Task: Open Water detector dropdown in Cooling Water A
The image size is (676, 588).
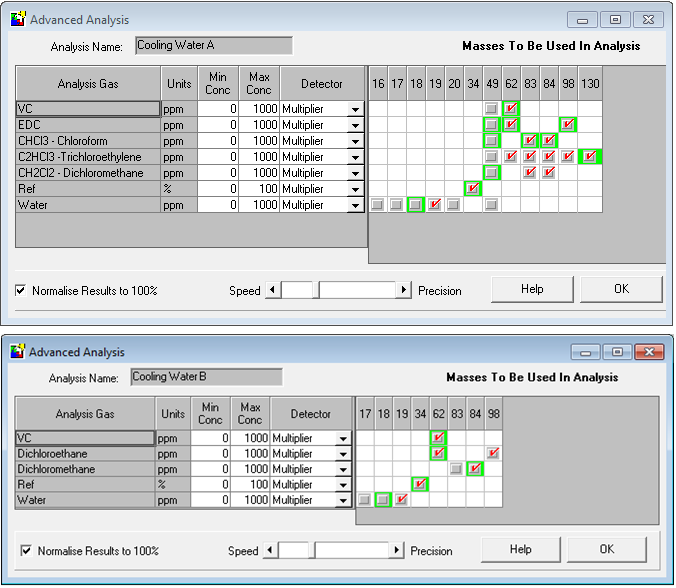Action: pos(355,205)
